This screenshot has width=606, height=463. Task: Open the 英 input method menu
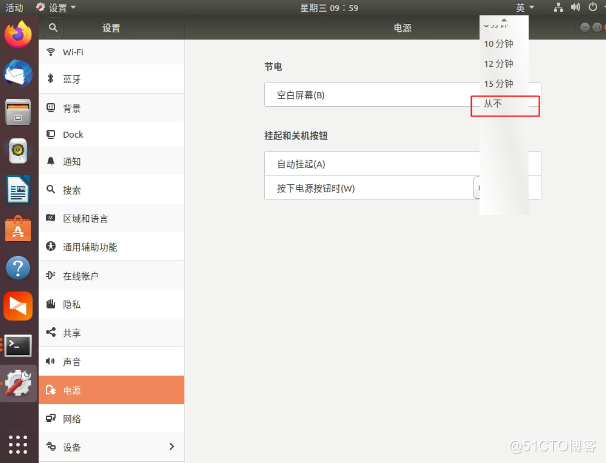525,7
